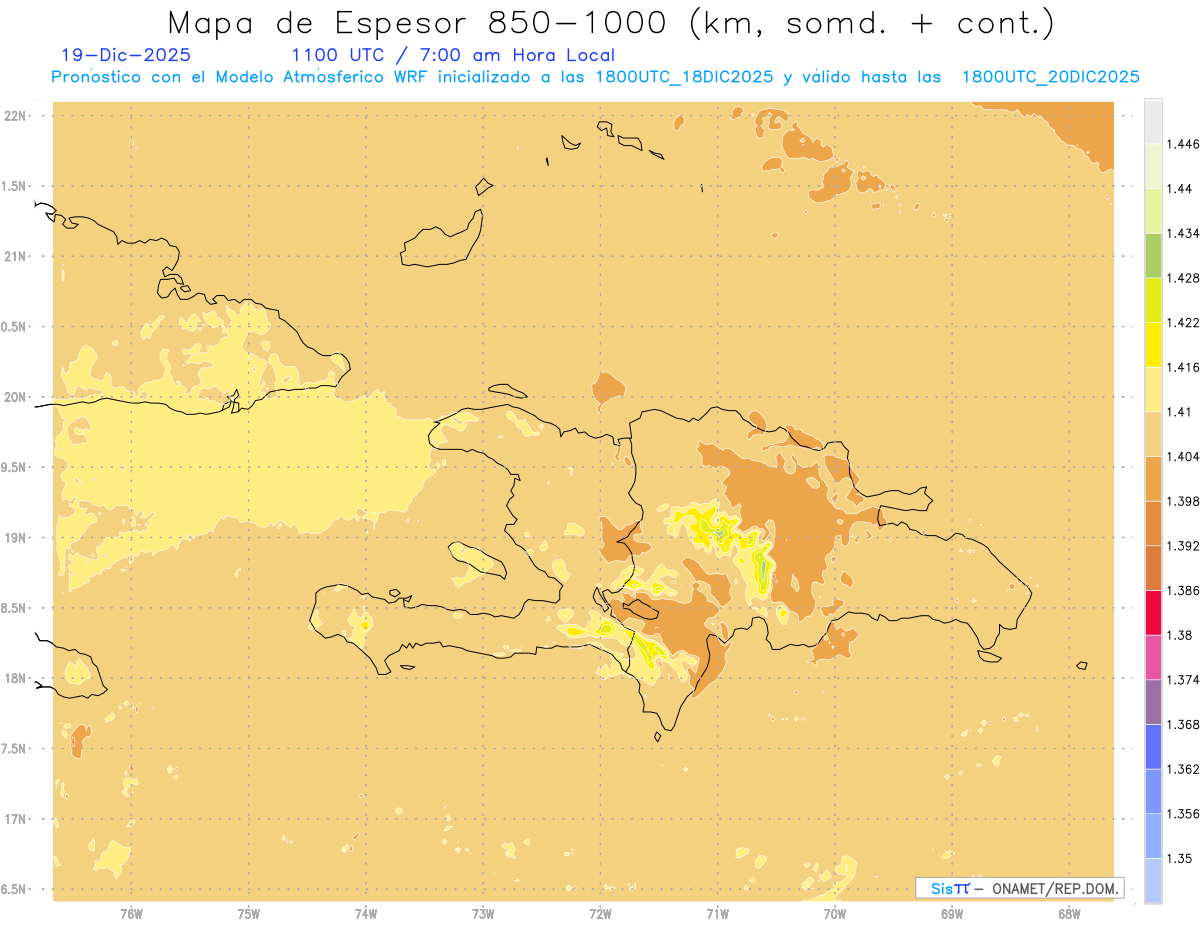1200x927 pixels.
Task: Pick the lightest blue swatch below 1.35
Action: tap(1153, 881)
